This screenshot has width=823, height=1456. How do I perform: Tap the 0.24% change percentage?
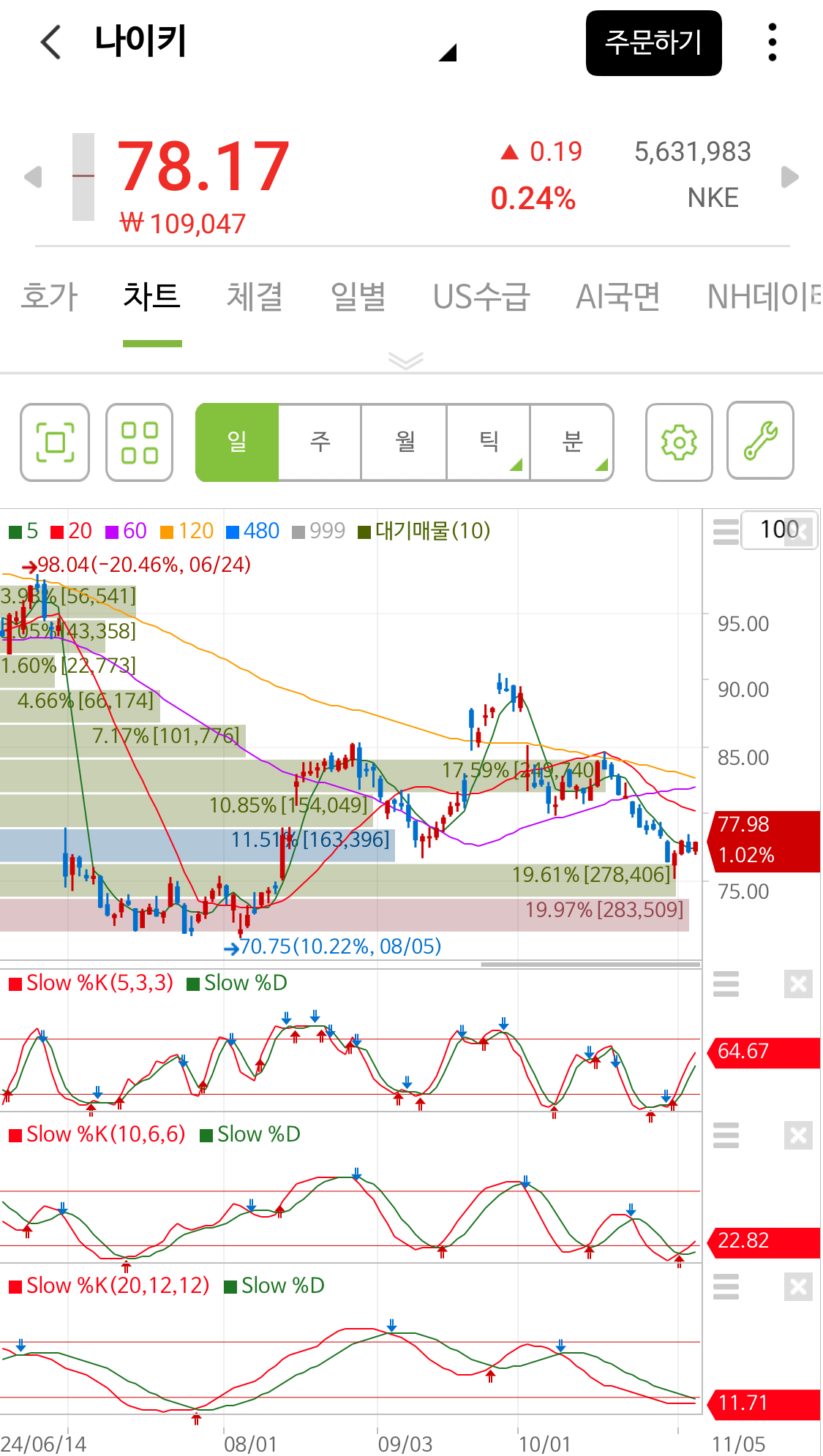(x=533, y=199)
